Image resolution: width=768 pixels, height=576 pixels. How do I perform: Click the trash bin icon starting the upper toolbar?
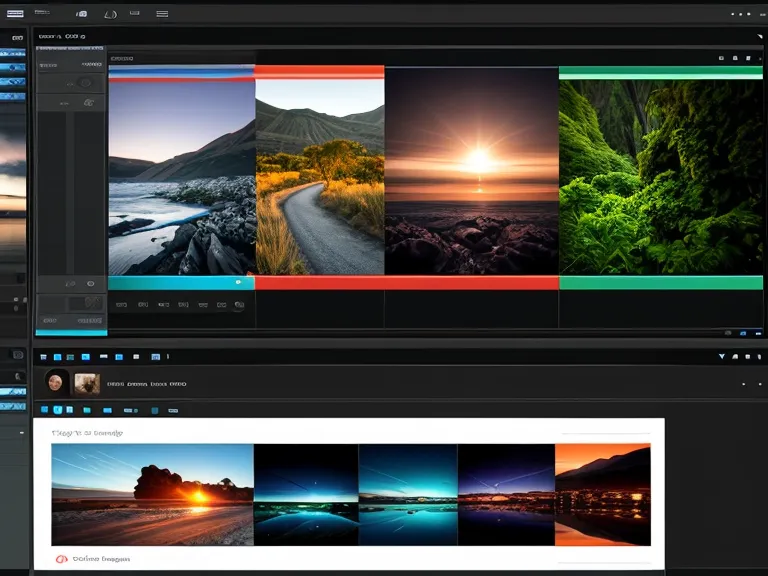(x=44, y=357)
